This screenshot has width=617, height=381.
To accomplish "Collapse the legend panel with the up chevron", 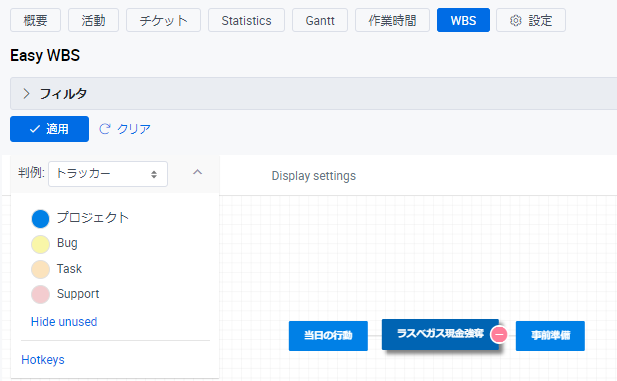I will tap(198, 172).
